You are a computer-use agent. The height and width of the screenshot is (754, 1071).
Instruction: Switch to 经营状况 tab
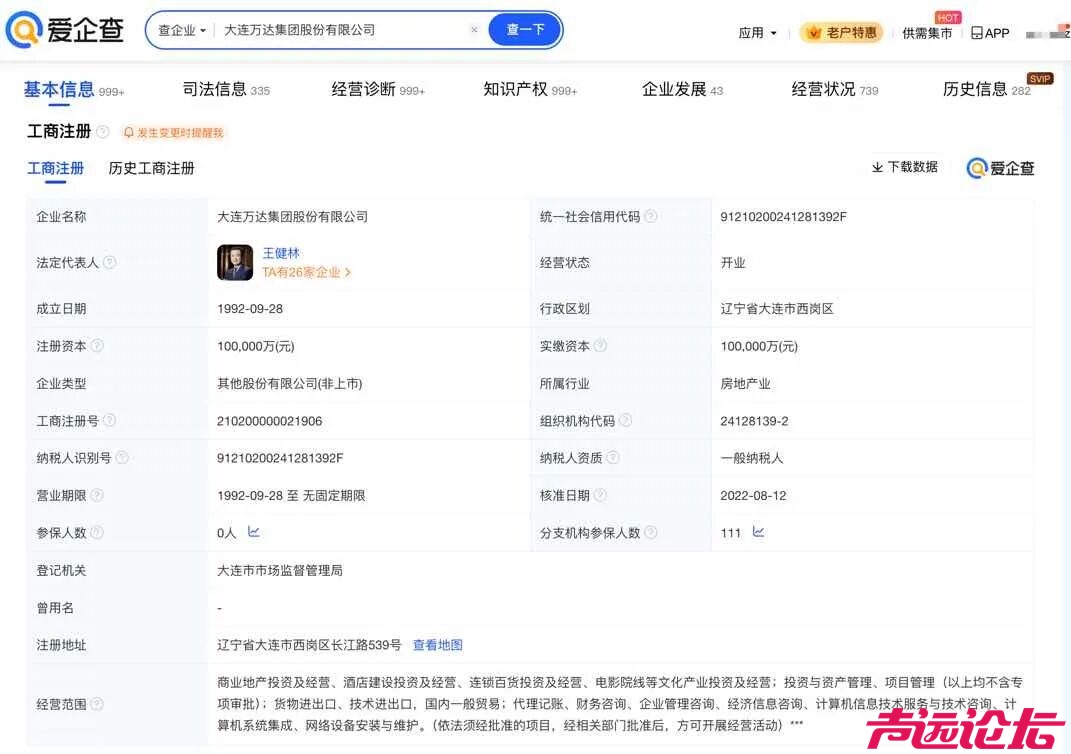coord(835,89)
